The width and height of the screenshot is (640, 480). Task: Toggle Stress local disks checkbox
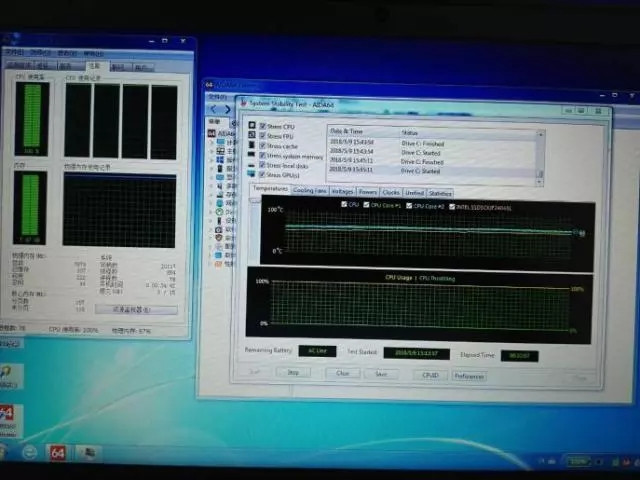[263, 165]
